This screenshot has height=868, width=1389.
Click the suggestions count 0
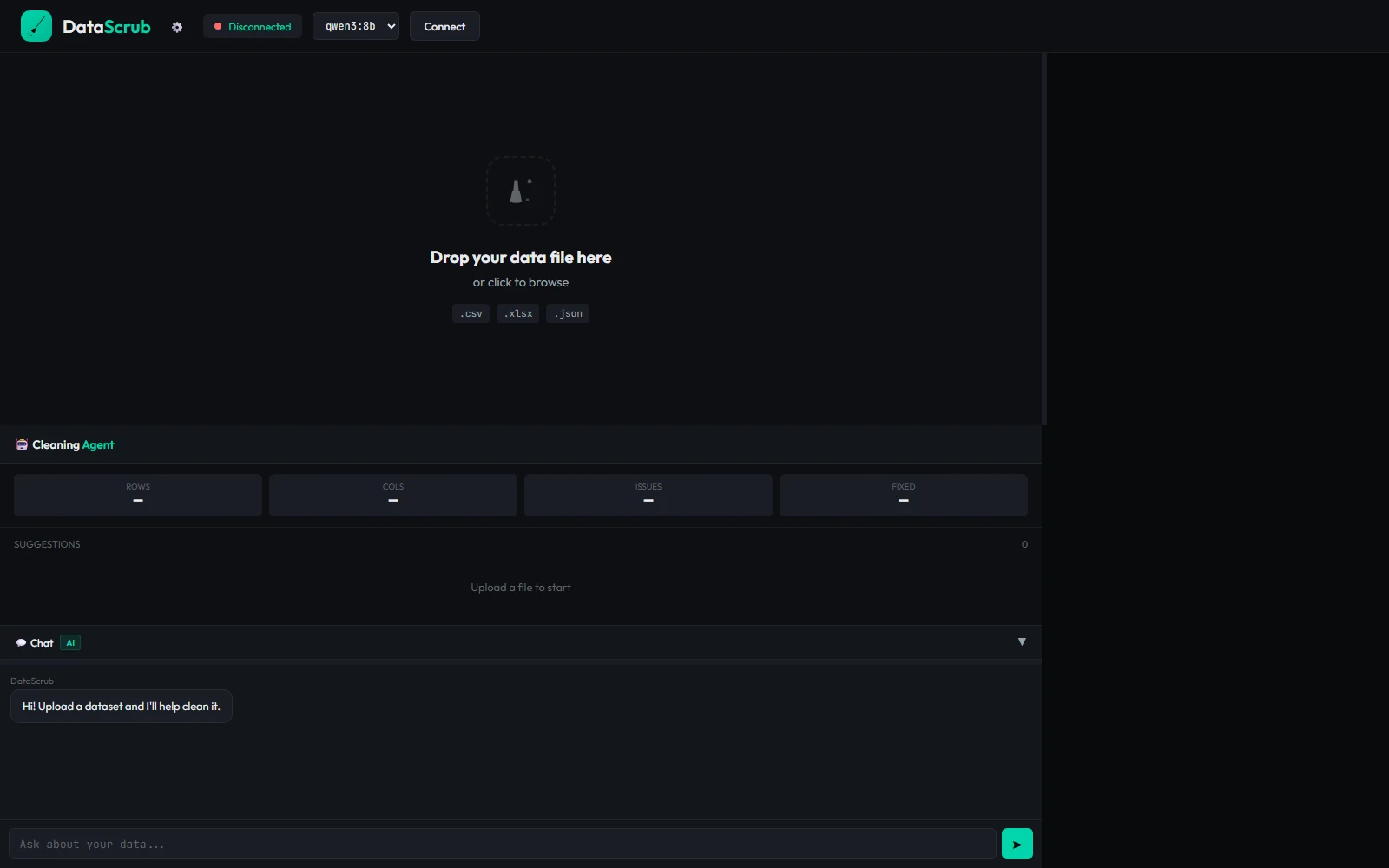(x=1024, y=544)
